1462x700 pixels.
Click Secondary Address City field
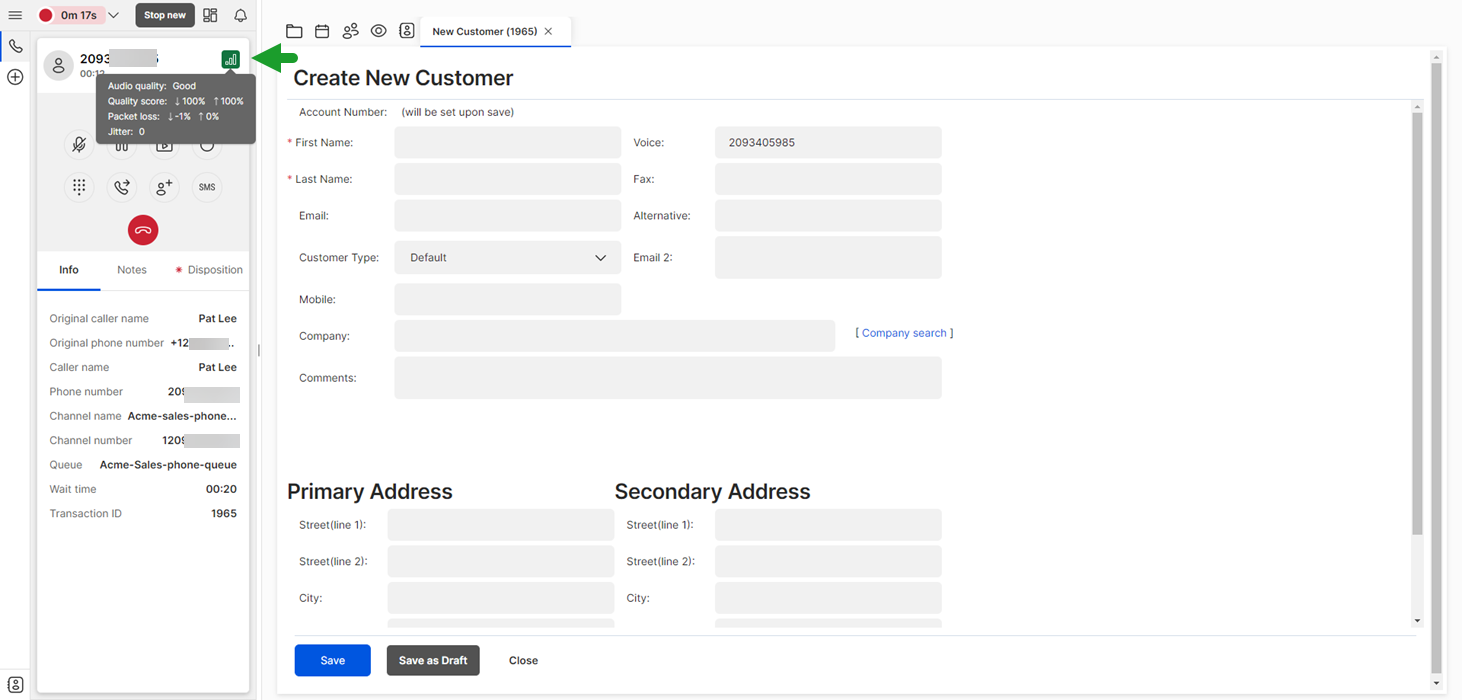coord(828,598)
